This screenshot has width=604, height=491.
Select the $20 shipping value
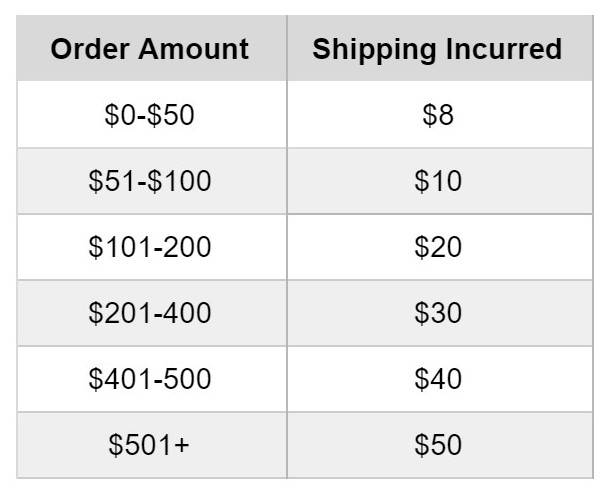click(x=438, y=247)
